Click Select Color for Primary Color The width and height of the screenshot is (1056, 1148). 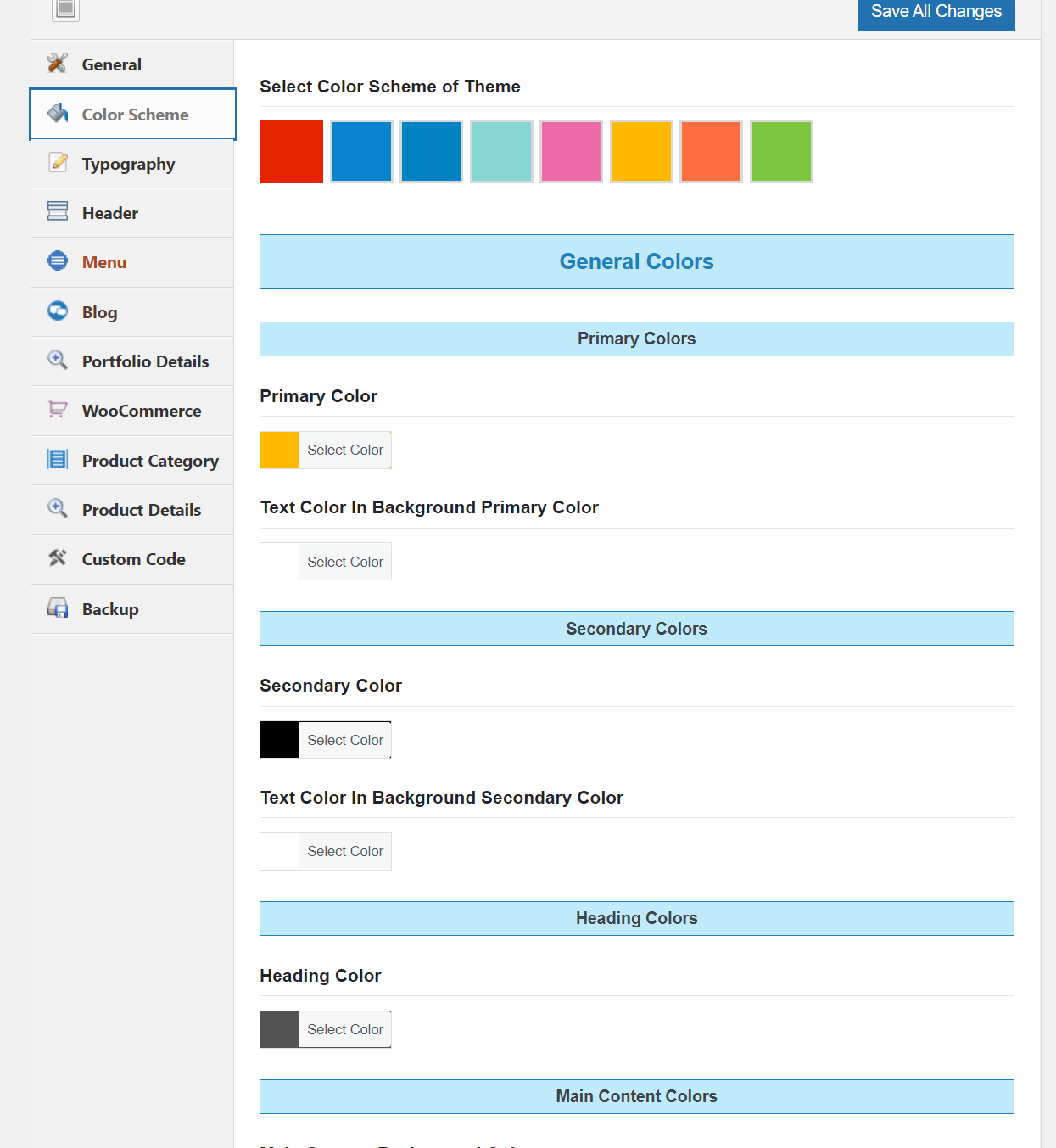click(344, 450)
